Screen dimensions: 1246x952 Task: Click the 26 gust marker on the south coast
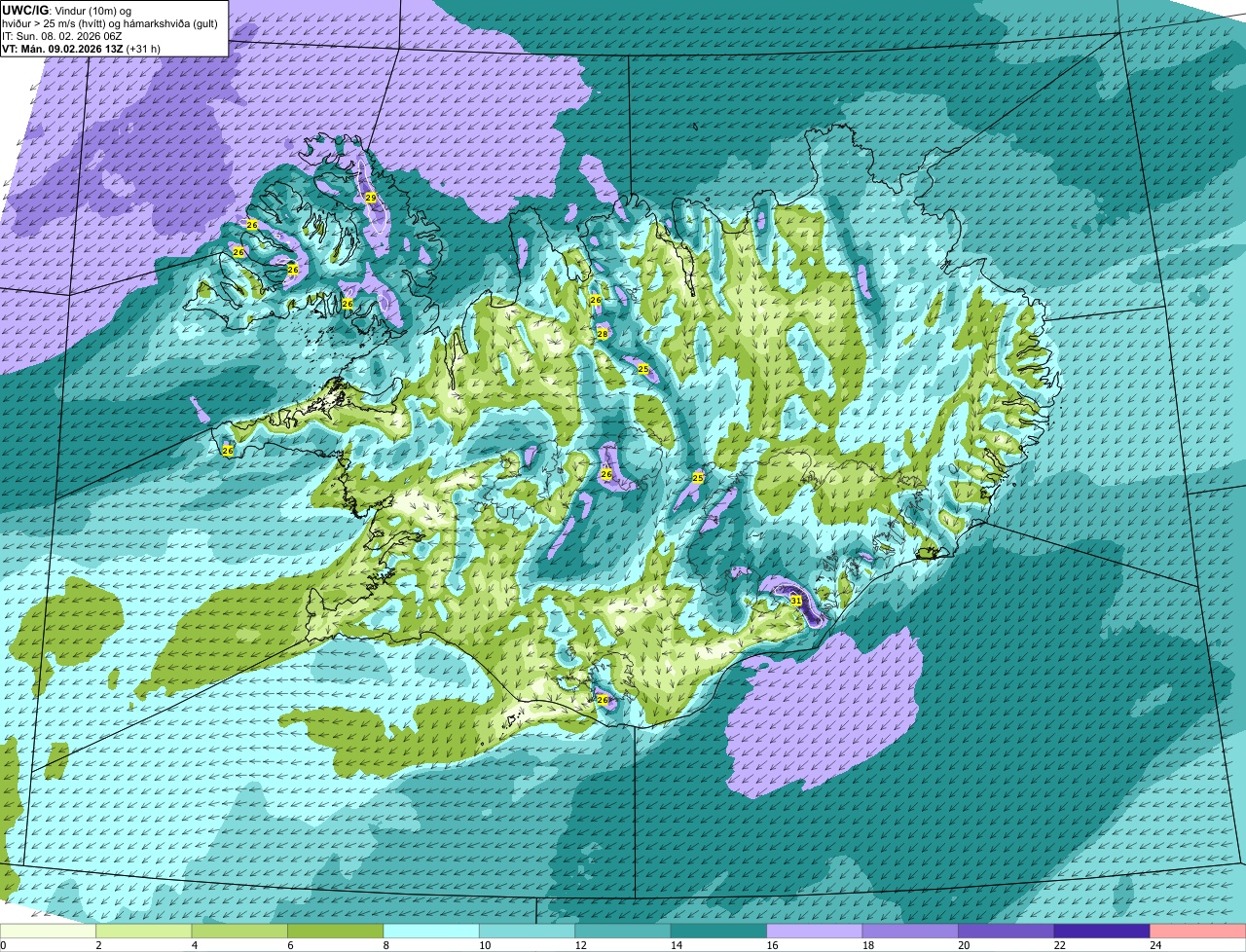point(602,700)
